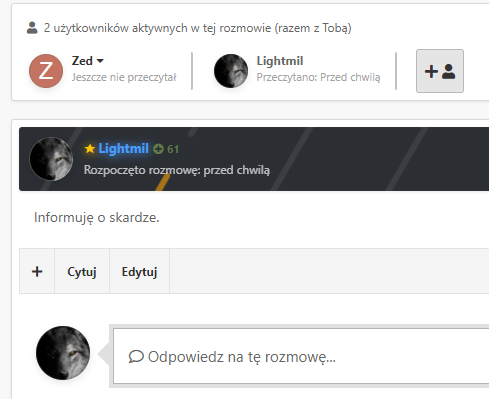Click the wolf avatar next to reply box

[x=63, y=353]
